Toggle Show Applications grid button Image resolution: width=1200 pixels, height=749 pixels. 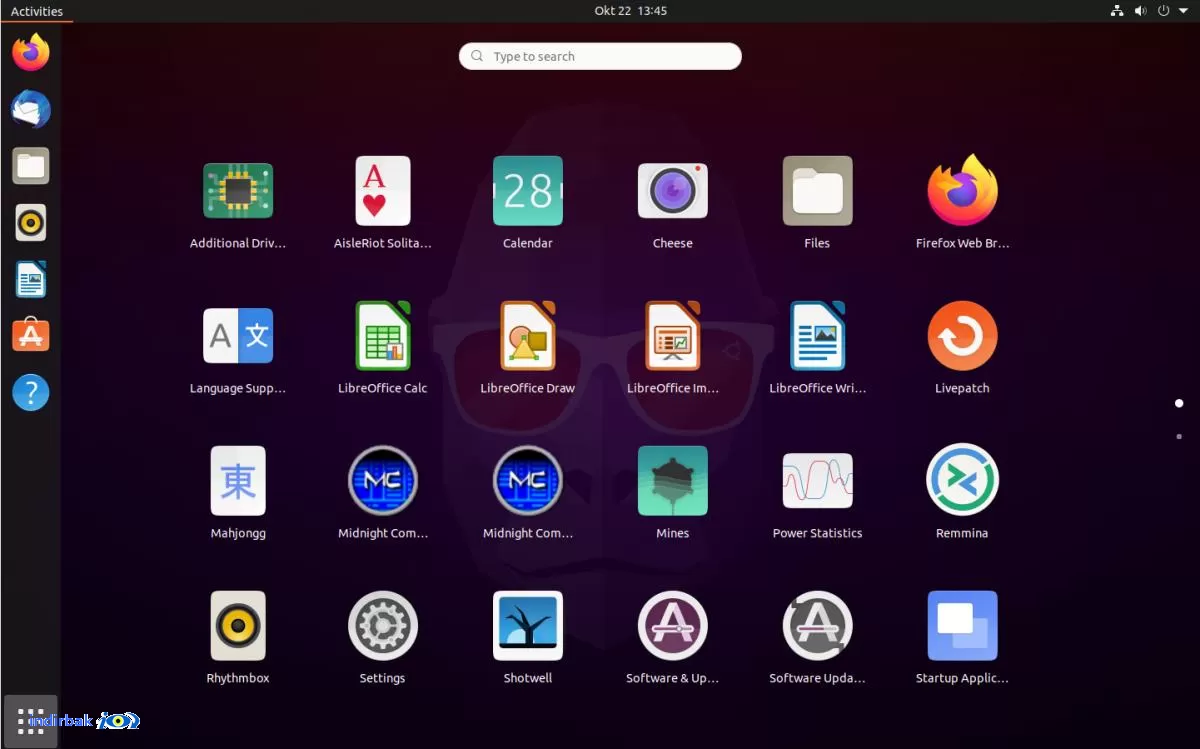[x=31, y=721]
